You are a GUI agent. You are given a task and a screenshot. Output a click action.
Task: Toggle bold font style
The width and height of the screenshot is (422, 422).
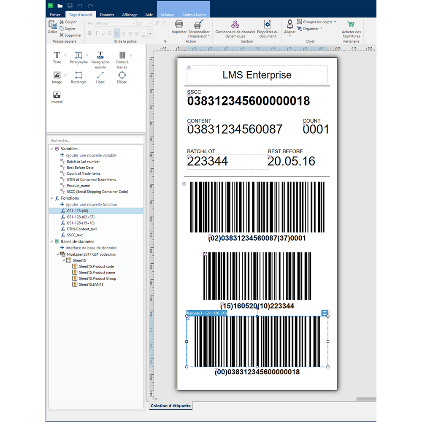coord(89,33)
